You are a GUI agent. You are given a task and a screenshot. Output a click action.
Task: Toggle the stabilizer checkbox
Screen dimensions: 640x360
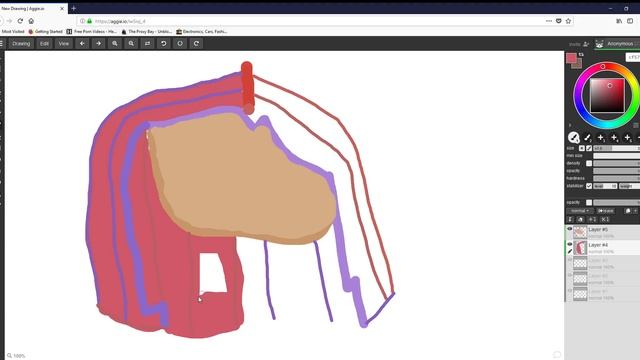(x=589, y=186)
